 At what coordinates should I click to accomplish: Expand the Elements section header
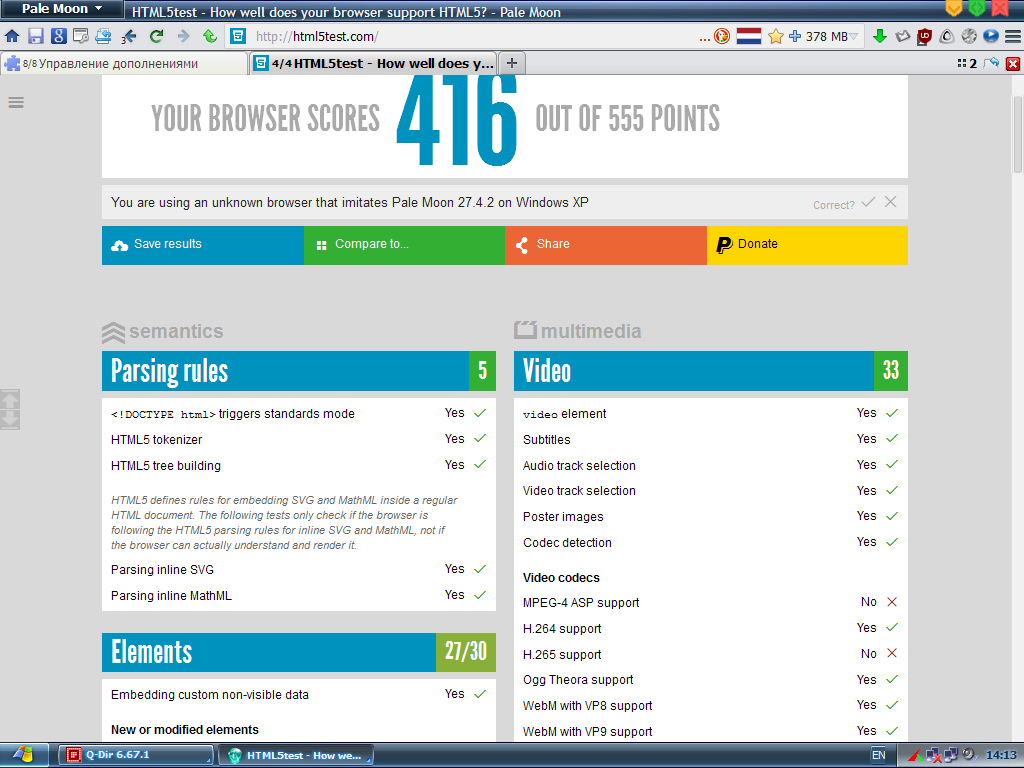tap(298, 652)
